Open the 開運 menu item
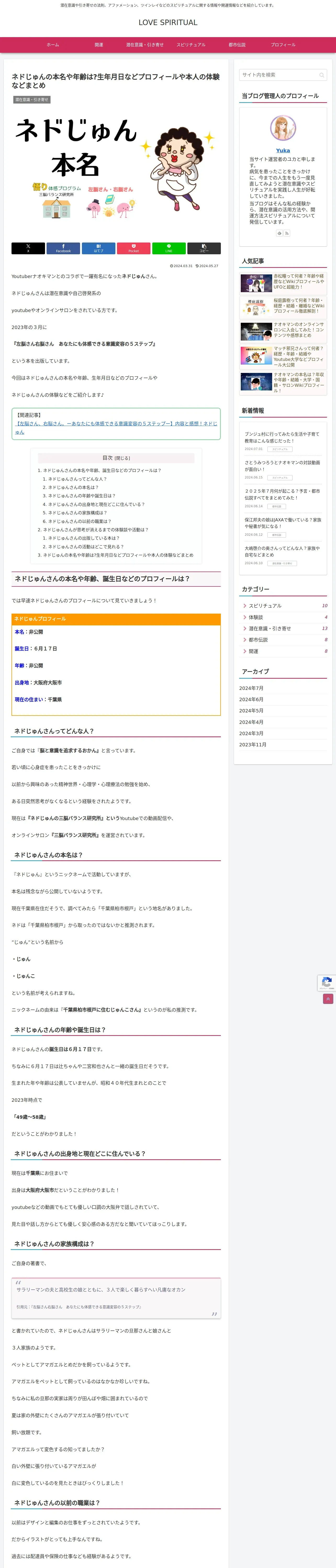 tap(99, 45)
